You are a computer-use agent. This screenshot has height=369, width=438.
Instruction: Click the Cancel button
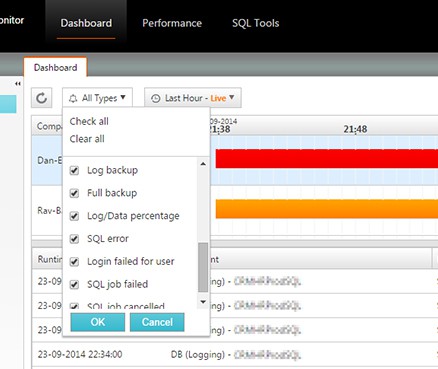pyautogui.click(x=157, y=322)
